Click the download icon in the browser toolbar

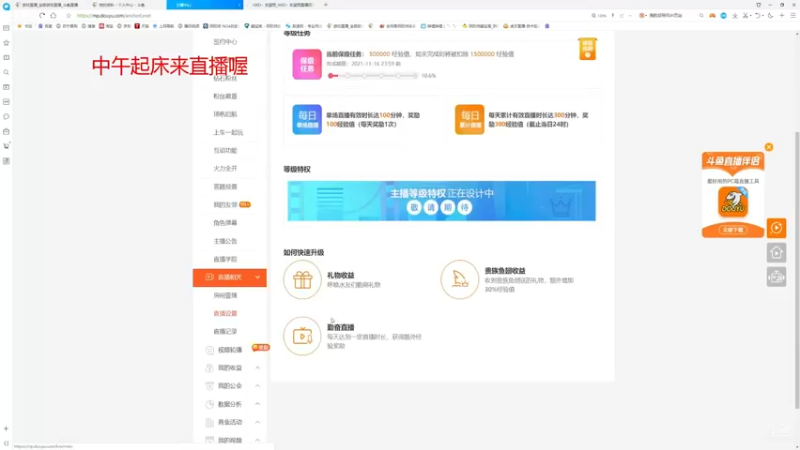(735, 15)
